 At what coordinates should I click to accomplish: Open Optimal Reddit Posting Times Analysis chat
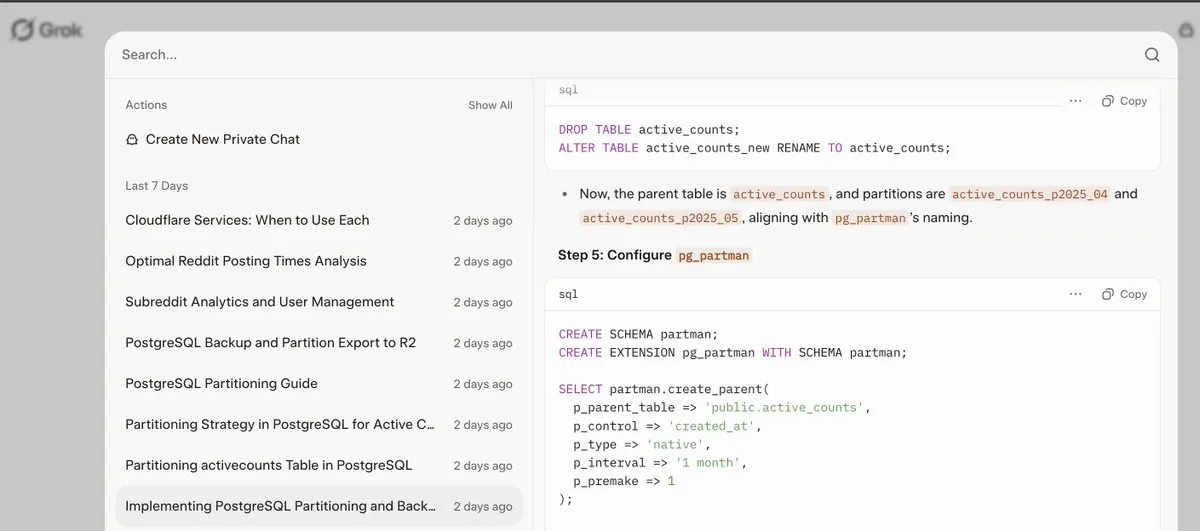tap(246, 261)
